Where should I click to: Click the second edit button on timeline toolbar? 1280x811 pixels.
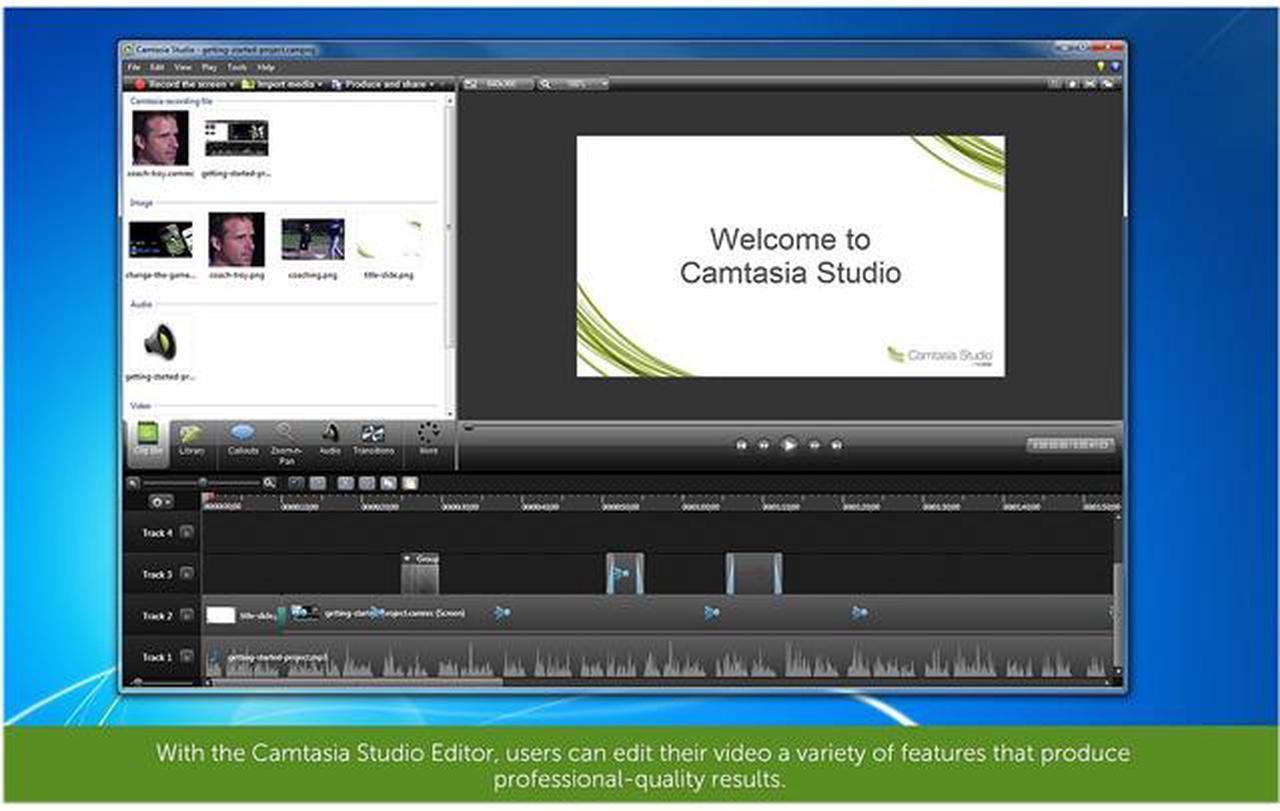click(317, 483)
